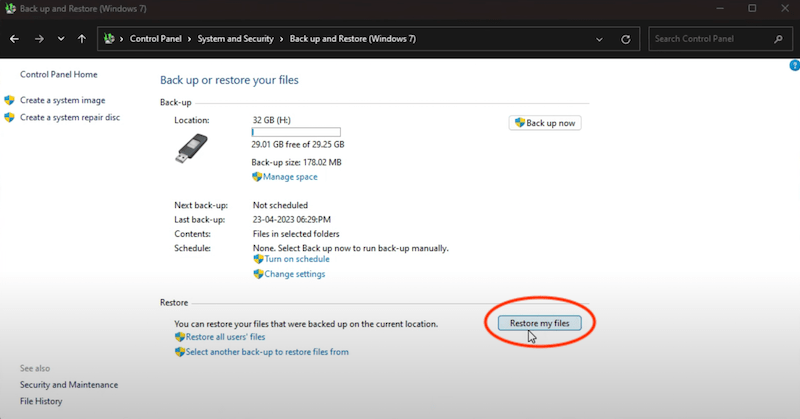800x419 pixels.
Task: Open Manage space link
Action: (290, 177)
